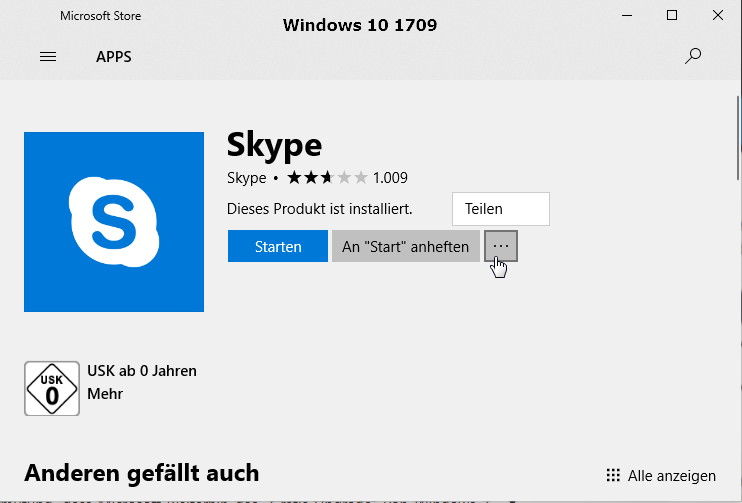The image size is (742, 503).
Task: Maximize the Microsoft Store window
Action: pos(672,15)
